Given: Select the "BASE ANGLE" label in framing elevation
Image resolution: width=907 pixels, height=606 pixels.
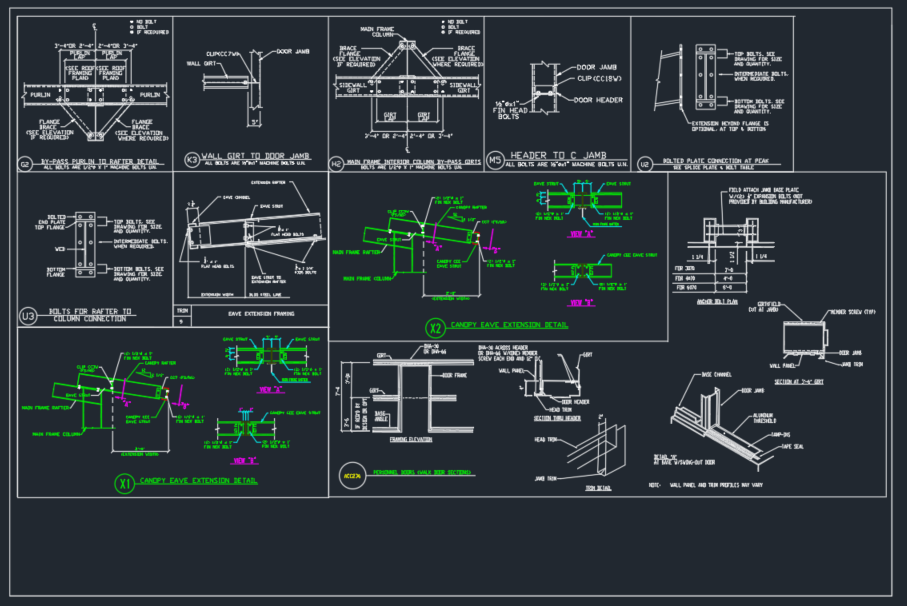Looking at the screenshot, I should tap(381, 416).
